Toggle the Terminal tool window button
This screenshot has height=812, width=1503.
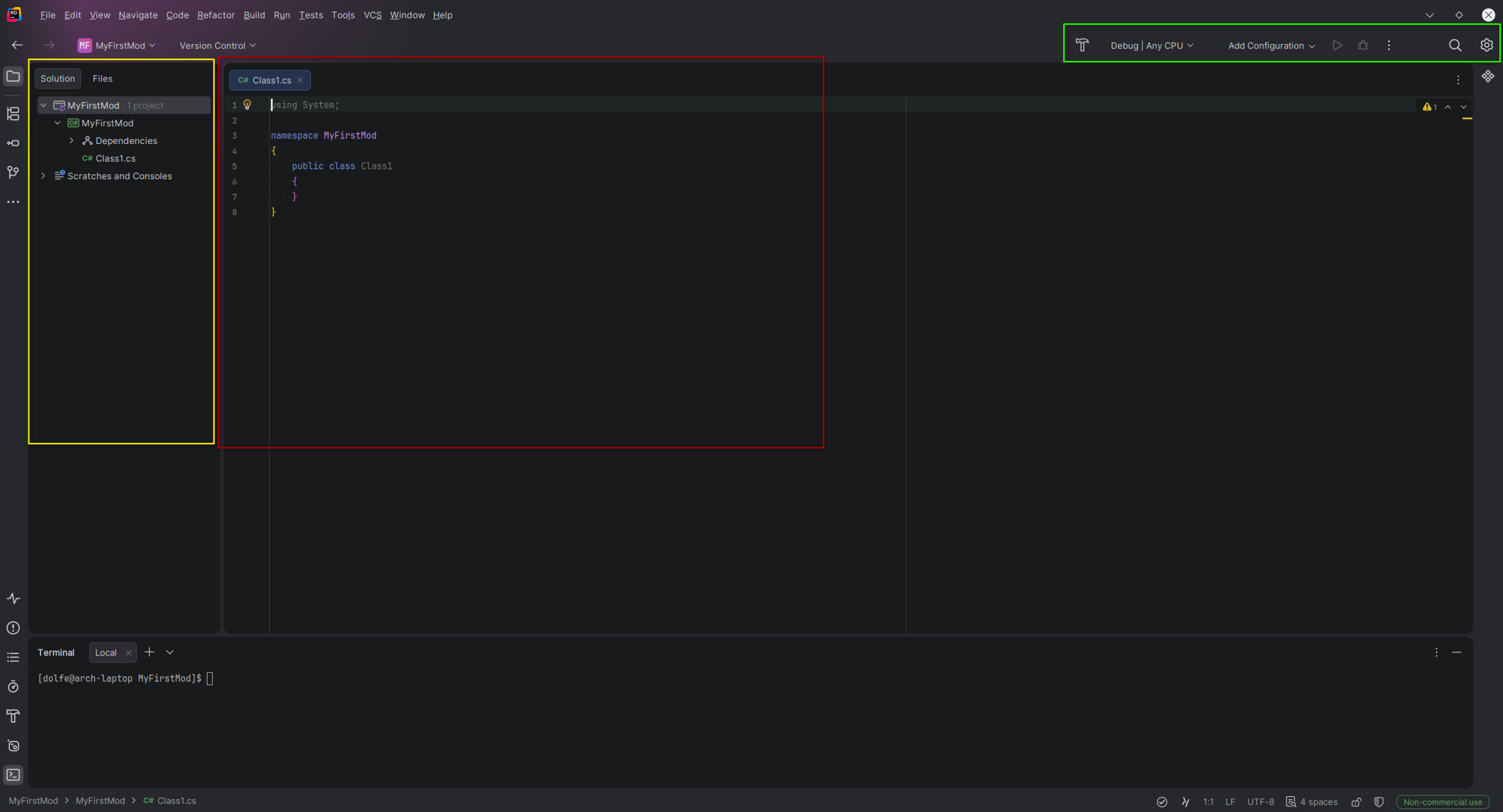click(x=13, y=775)
